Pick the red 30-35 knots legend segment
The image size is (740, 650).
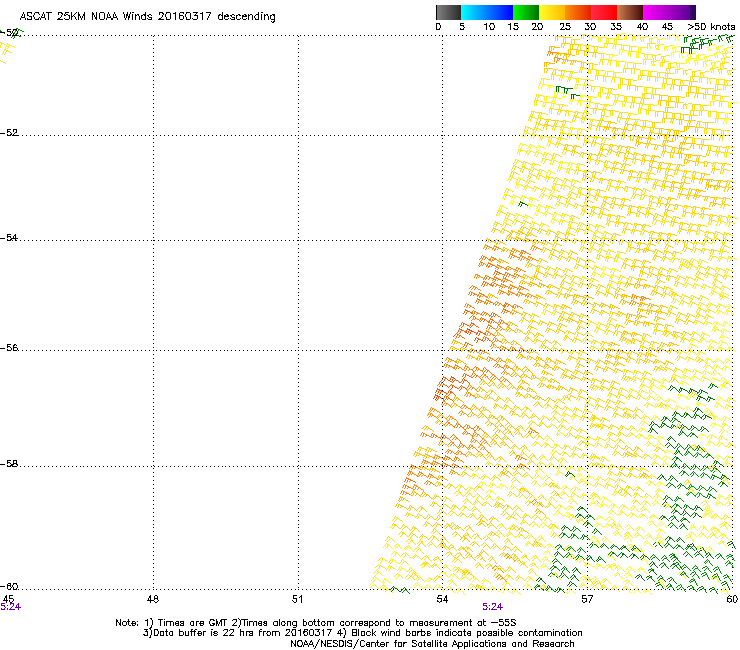(x=604, y=12)
